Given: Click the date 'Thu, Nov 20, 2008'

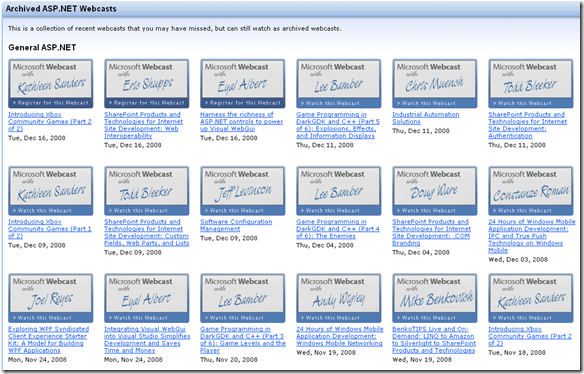Looking at the screenshot, I should point(229,360).
